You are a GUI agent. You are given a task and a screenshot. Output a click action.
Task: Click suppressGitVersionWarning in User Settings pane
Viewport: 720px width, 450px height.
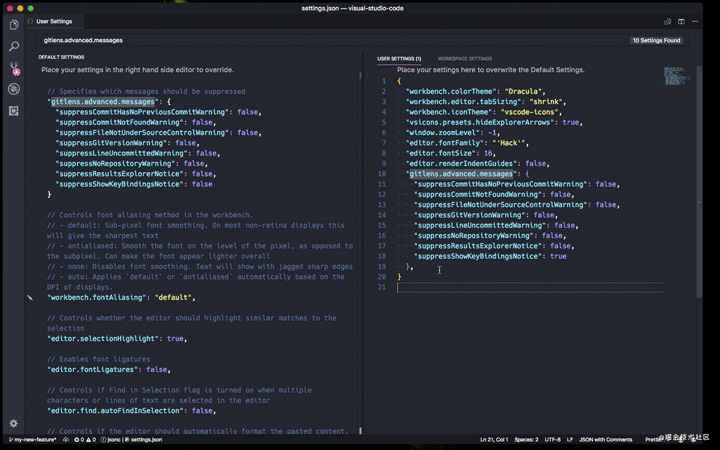[x=470, y=215]
